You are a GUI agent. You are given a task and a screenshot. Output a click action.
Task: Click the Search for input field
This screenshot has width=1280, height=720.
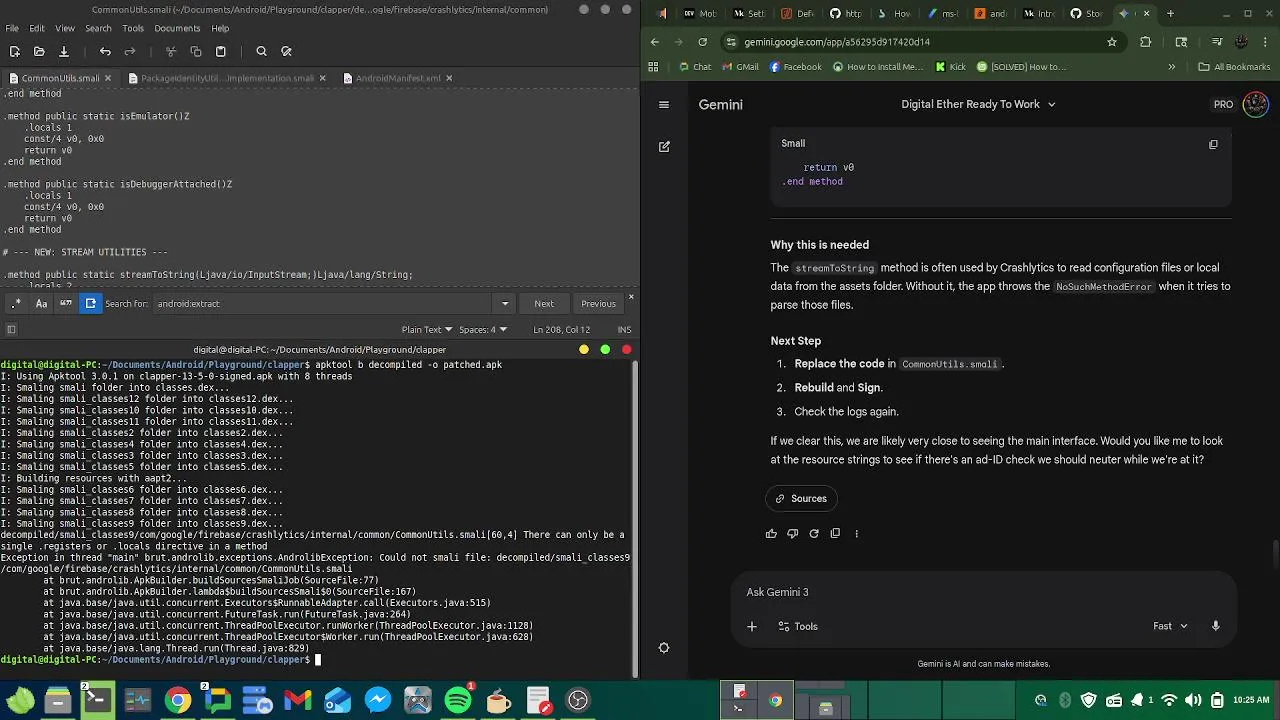[x=324, y=303]
